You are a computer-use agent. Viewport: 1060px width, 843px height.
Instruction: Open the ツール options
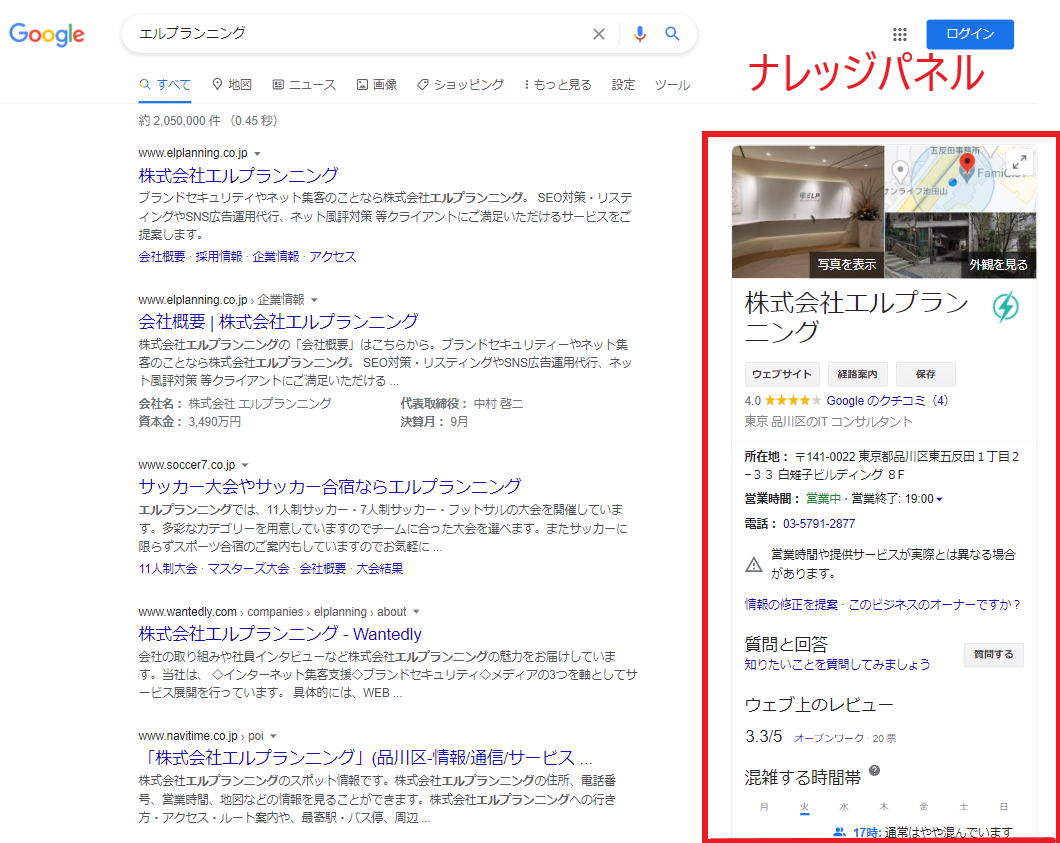click(672, 85)
